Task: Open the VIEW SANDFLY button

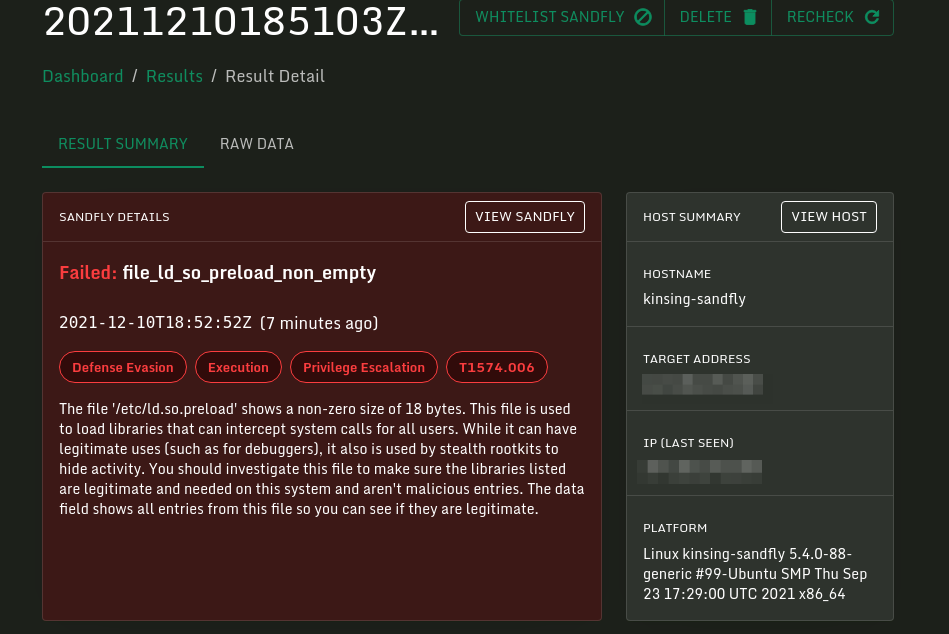Action: tap(525, 217)
